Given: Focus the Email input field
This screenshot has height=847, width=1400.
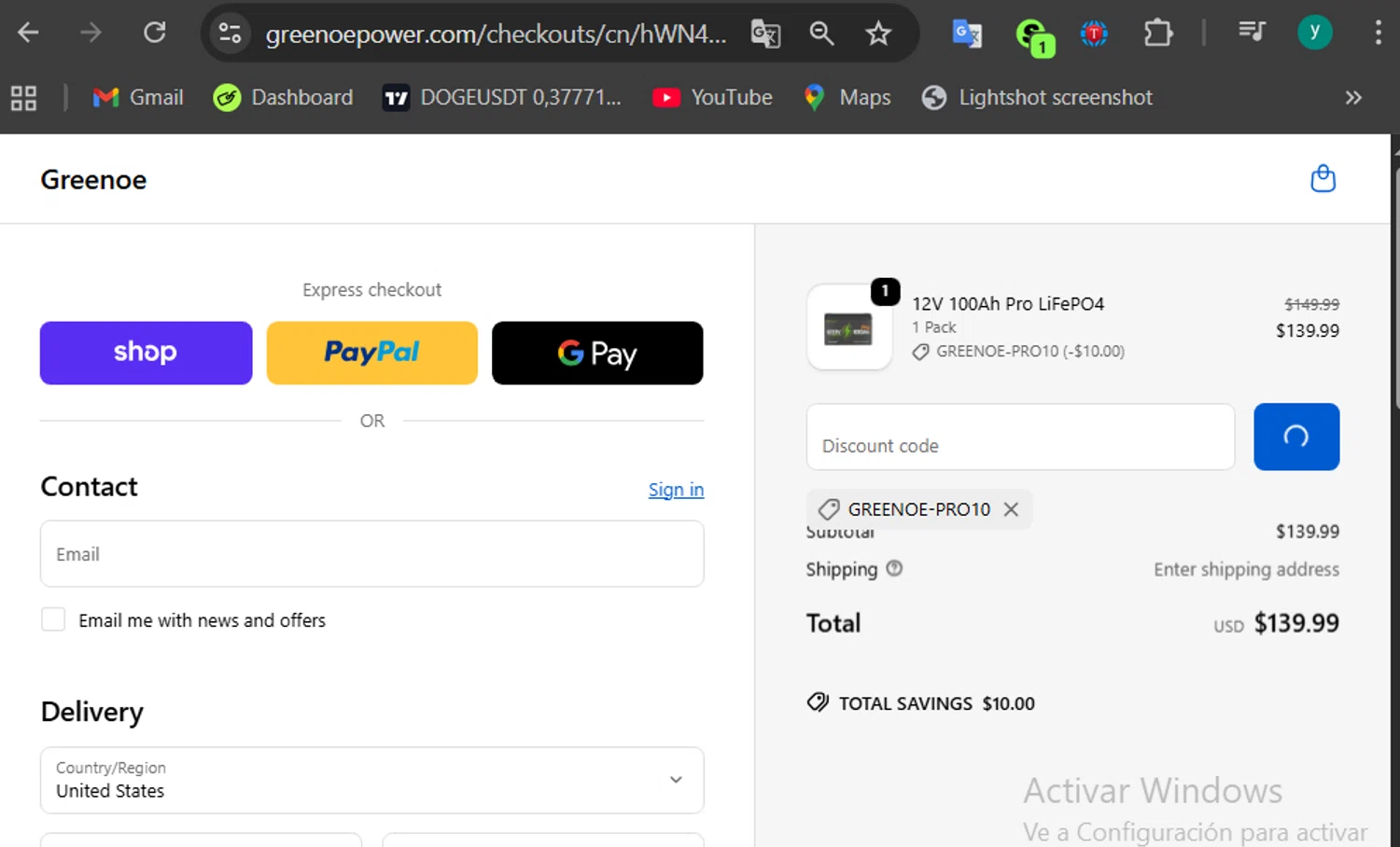Looking at the screenshot, I should [x=371, y=554].
